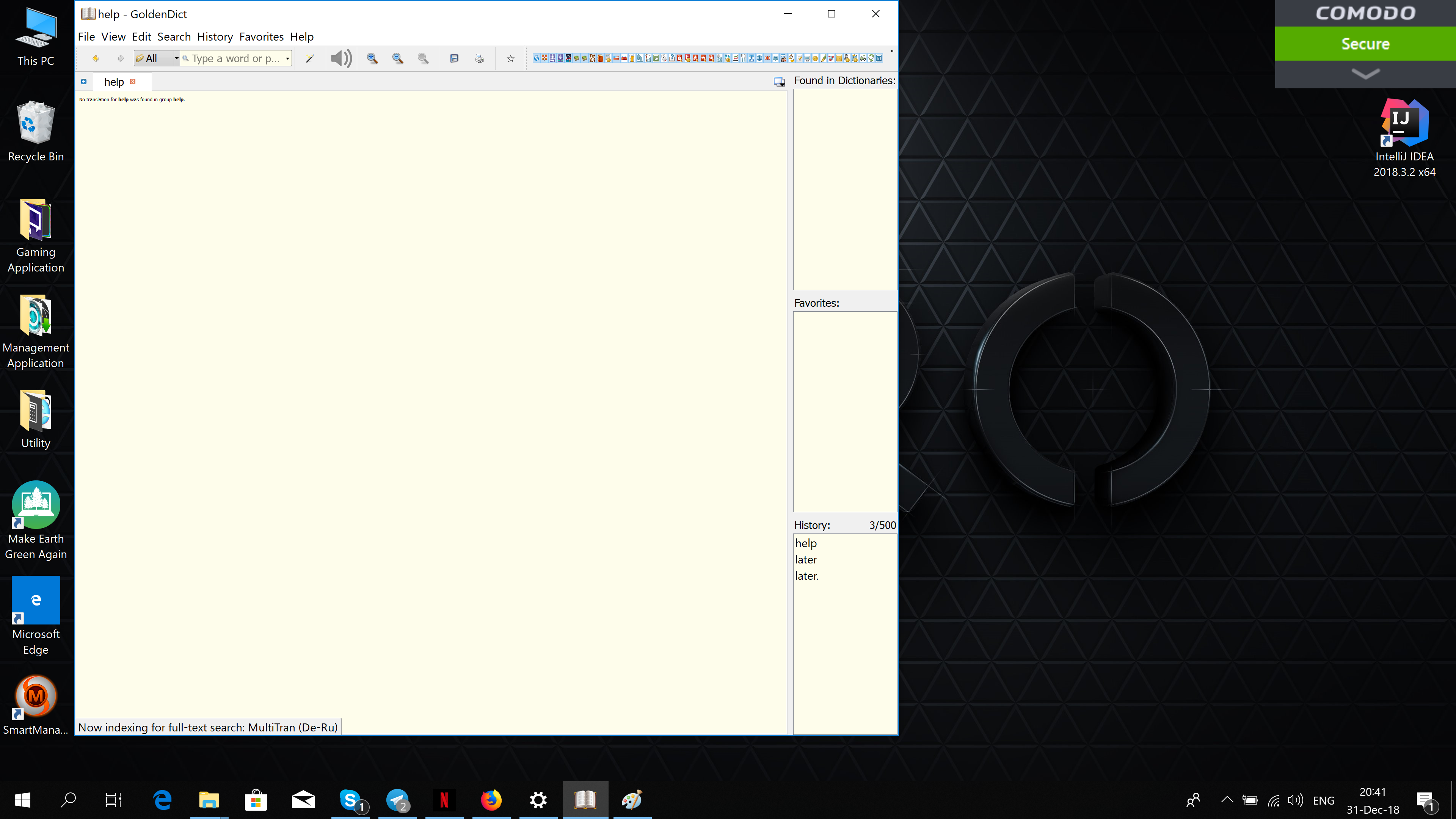This screenshot has width=1456, height=819.
Task: Enable scan popup with the magic wand
Action: click(x=310, y=58)
